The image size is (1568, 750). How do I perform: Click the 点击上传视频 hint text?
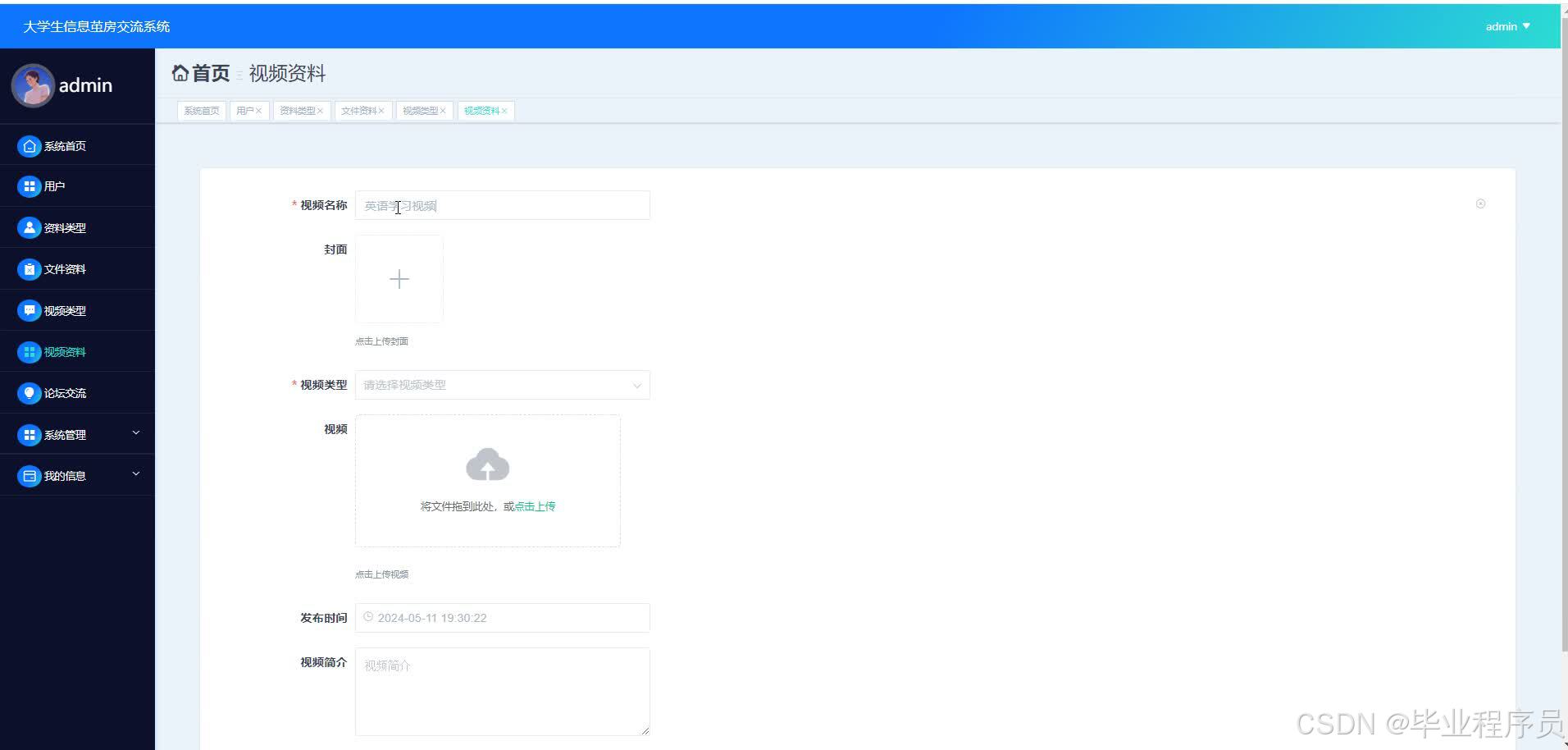pyautogui.click(x=381, y=574)
